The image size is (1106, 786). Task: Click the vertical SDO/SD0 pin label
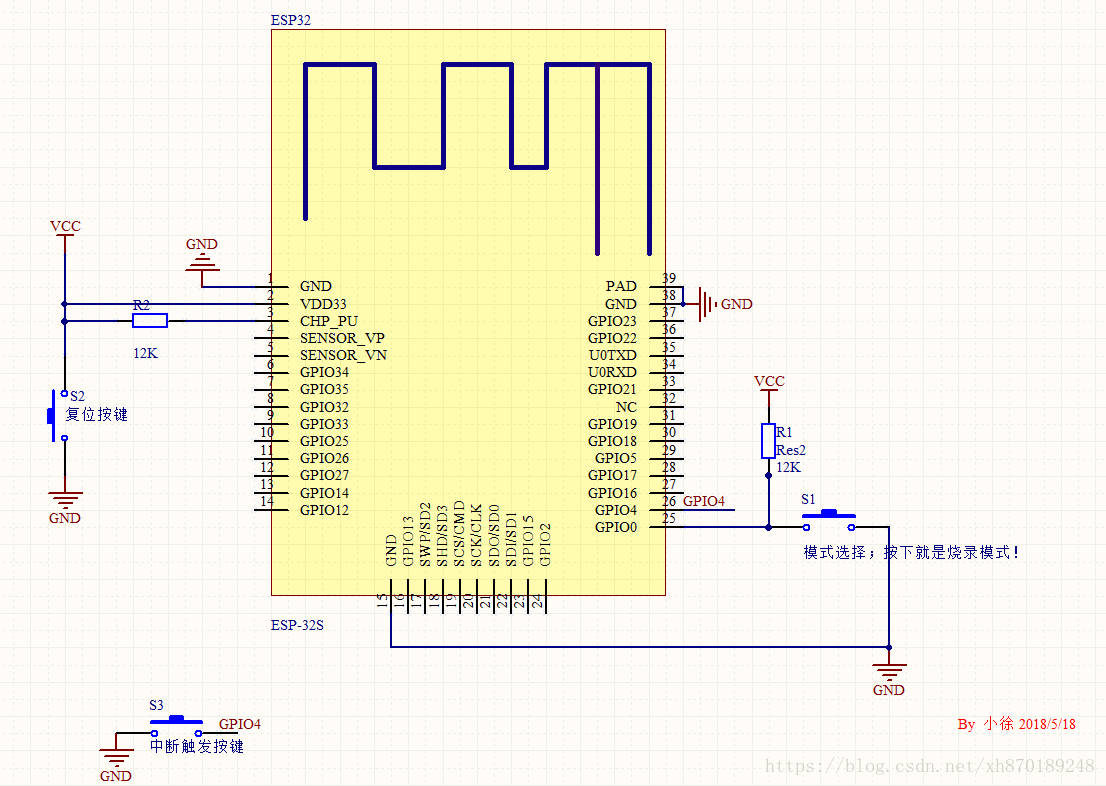[494, 535]
